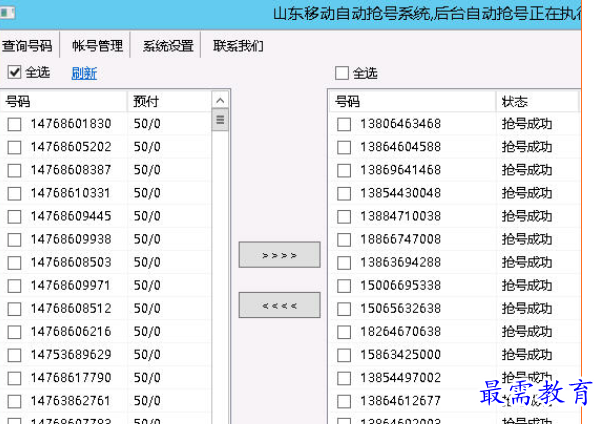Click the 状态 column header
The width and height of the screenshot is (601, 424).
pos(537,102)
